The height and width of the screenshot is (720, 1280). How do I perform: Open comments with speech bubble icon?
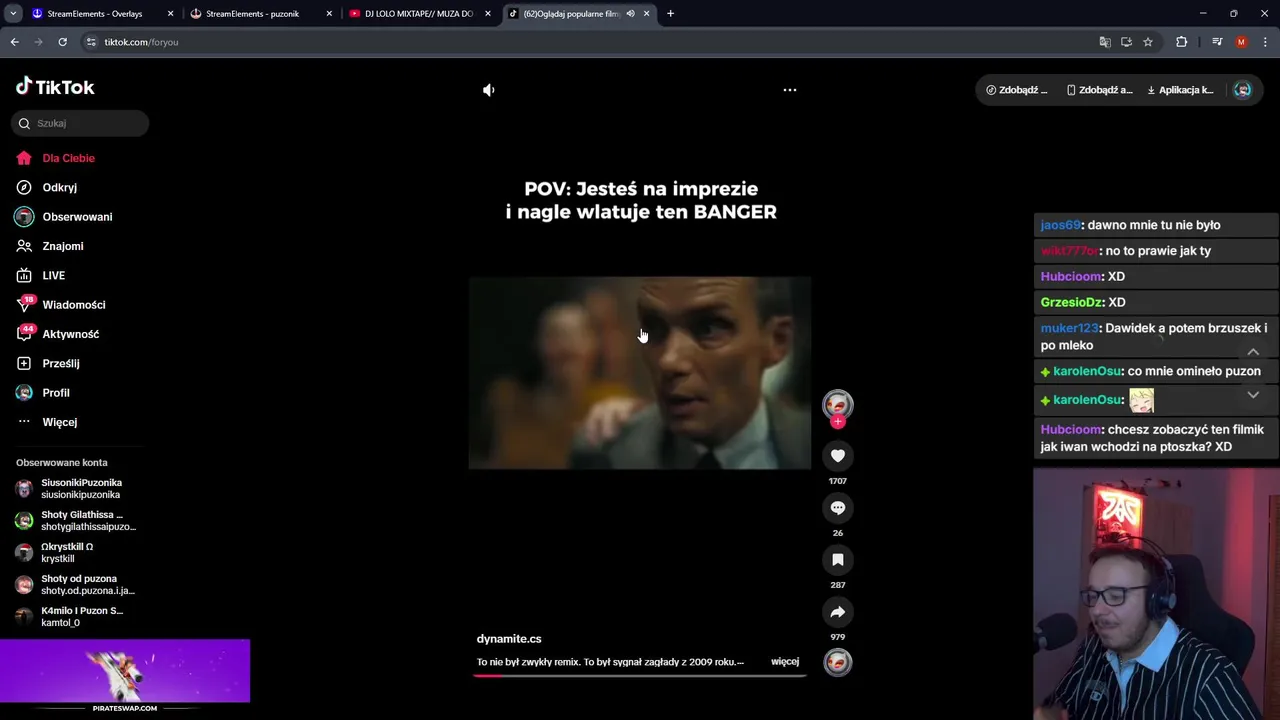[x=838, y=508]
